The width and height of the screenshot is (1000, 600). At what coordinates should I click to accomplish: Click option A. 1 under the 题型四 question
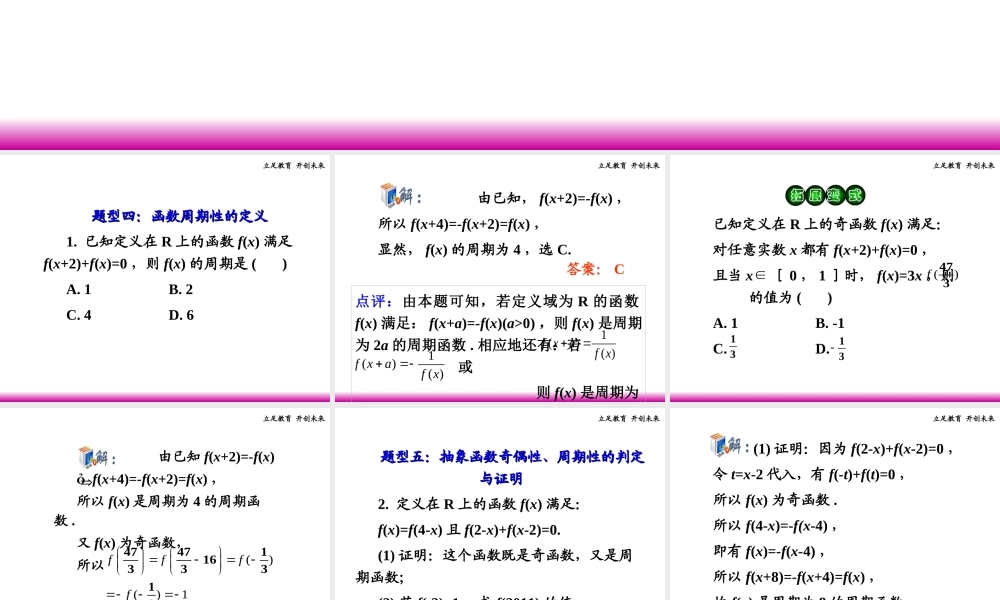pos(79,289)
